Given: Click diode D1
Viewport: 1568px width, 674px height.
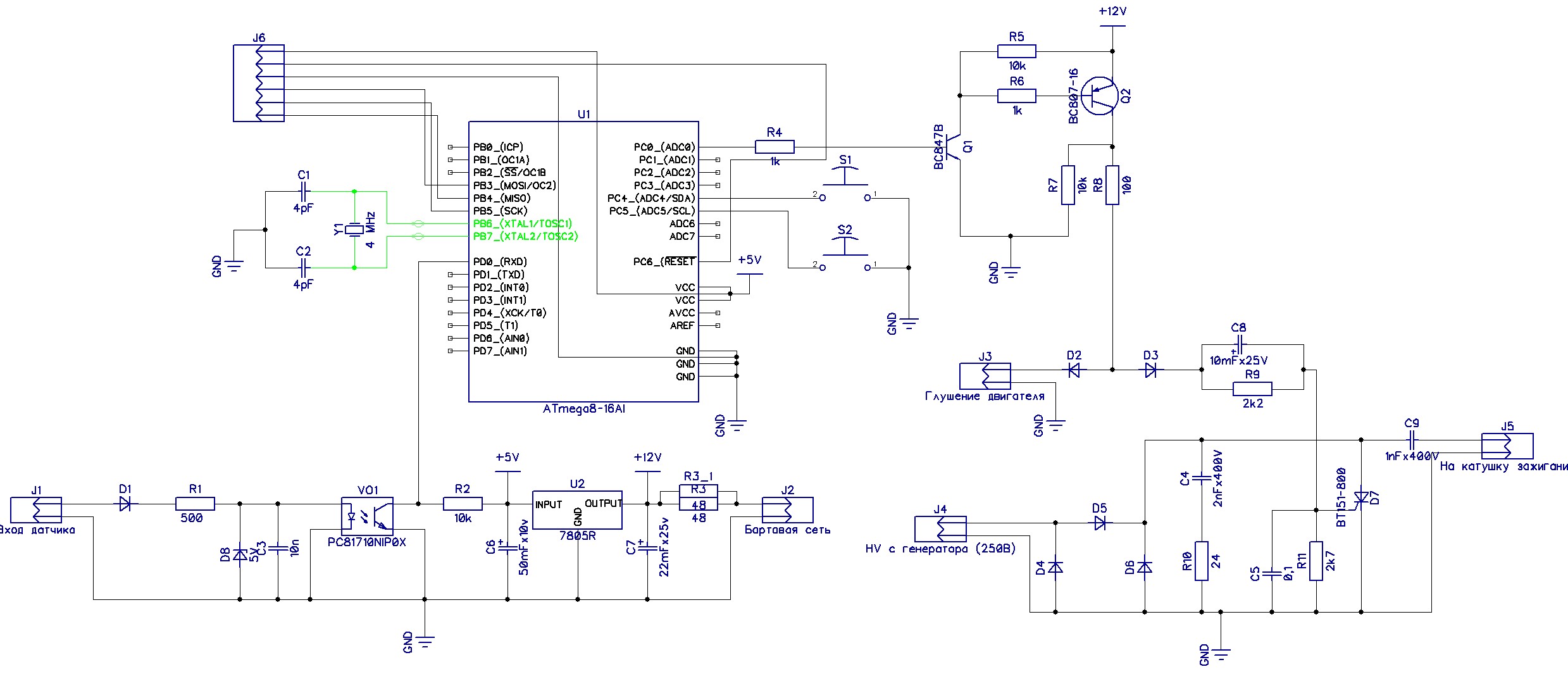Looking at the screenshot, I should [125, 504].
